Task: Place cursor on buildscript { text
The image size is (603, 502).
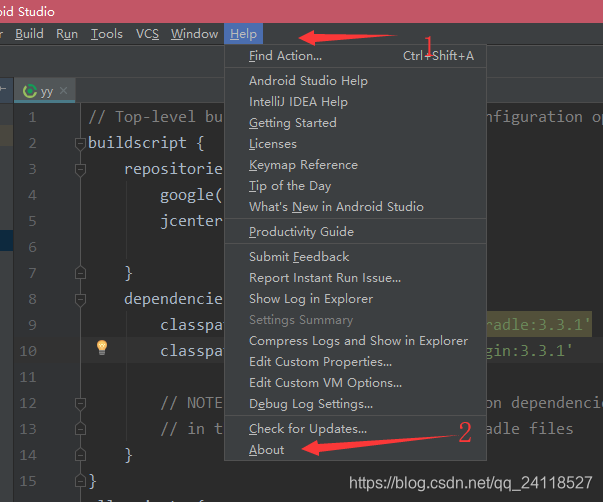Action: (x=146, y=143)
